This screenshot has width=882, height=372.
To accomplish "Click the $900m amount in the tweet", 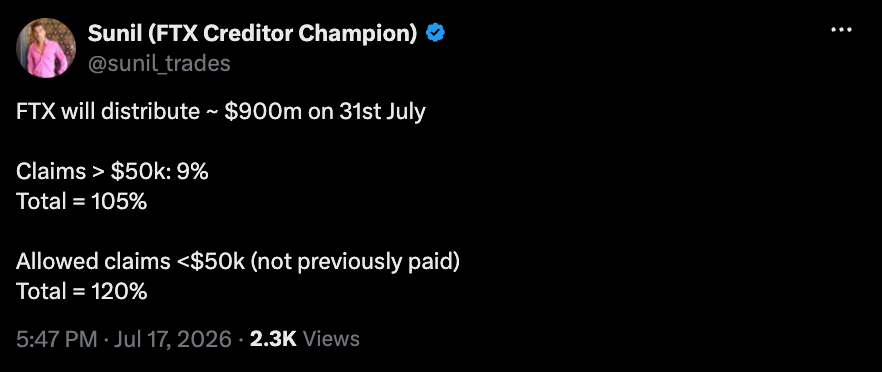I will tap(264, 111).
